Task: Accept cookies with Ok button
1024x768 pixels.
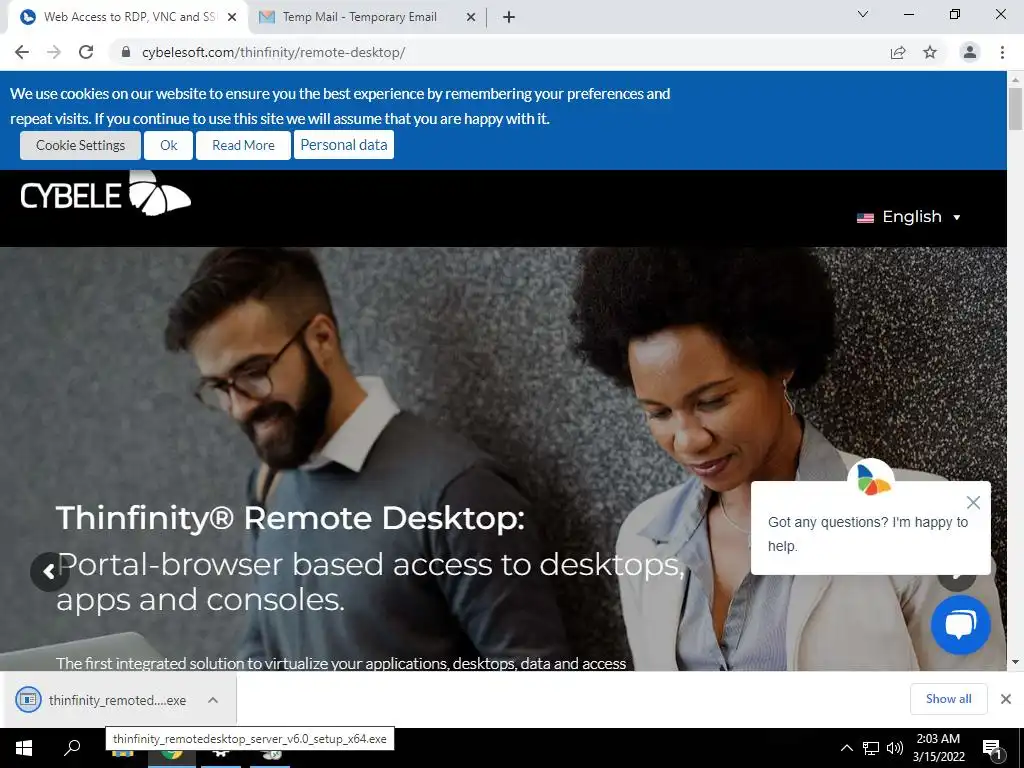Action: (168, 145)
